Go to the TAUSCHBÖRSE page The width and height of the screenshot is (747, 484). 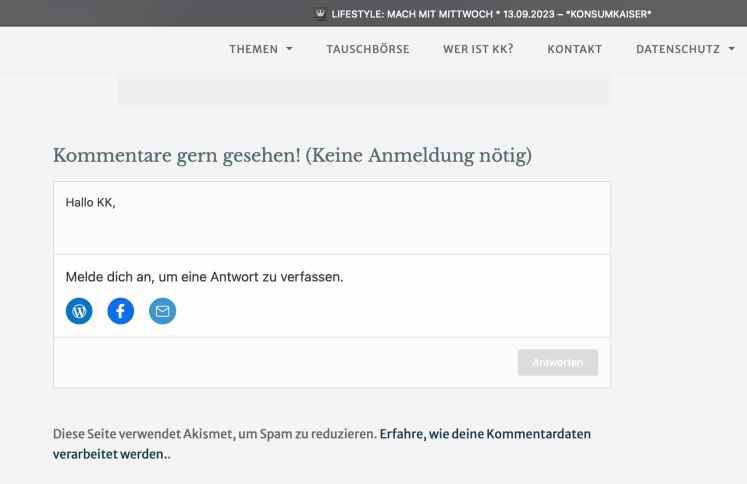[x=367, y=49]
